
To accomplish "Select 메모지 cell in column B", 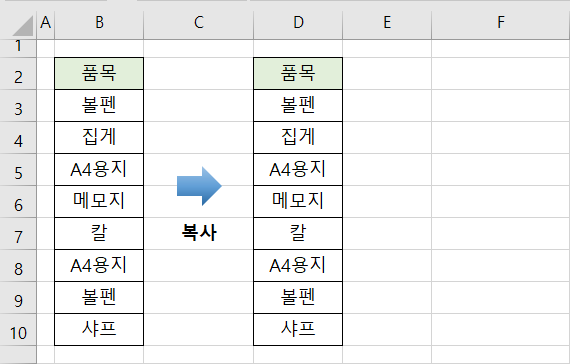I will pyautogui.click(x=99, y=201).
